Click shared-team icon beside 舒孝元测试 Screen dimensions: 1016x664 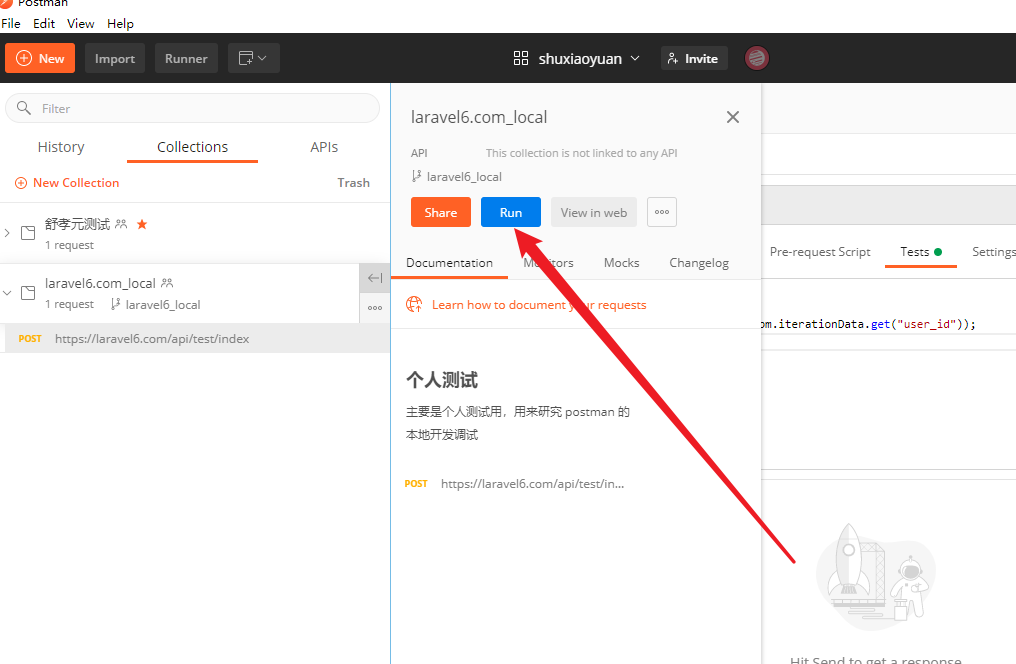(x=121, y=224)
